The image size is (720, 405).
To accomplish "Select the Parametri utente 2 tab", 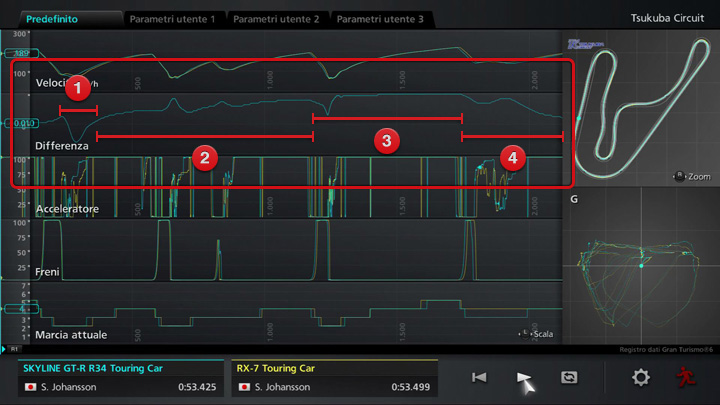I will coord(276,19).
